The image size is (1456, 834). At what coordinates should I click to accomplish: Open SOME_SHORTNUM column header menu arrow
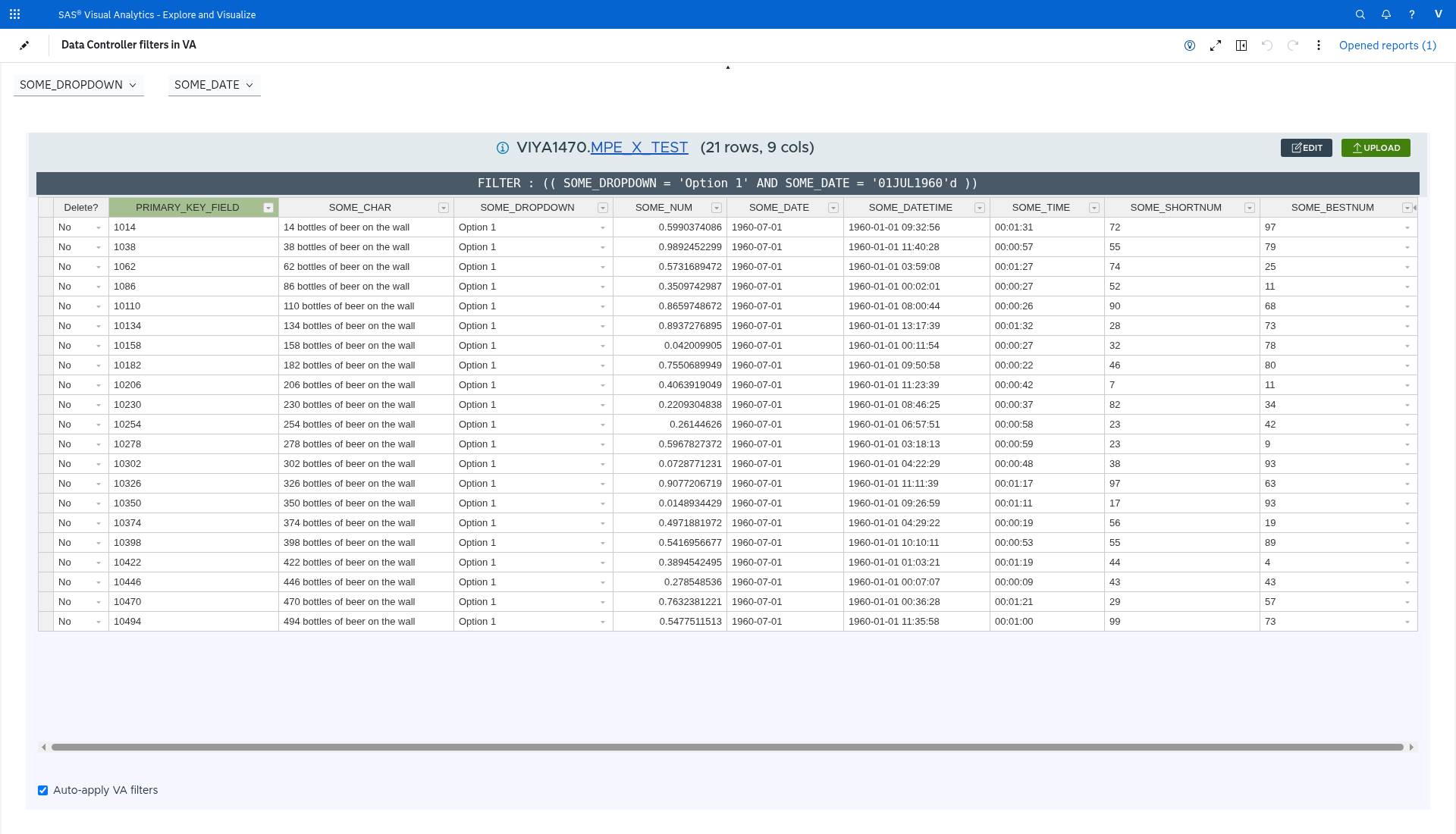click(x=1250, y=208)
